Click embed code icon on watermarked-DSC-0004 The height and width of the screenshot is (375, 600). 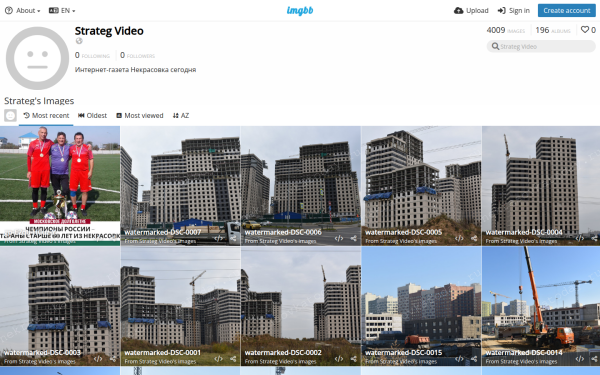pos(580,238)
